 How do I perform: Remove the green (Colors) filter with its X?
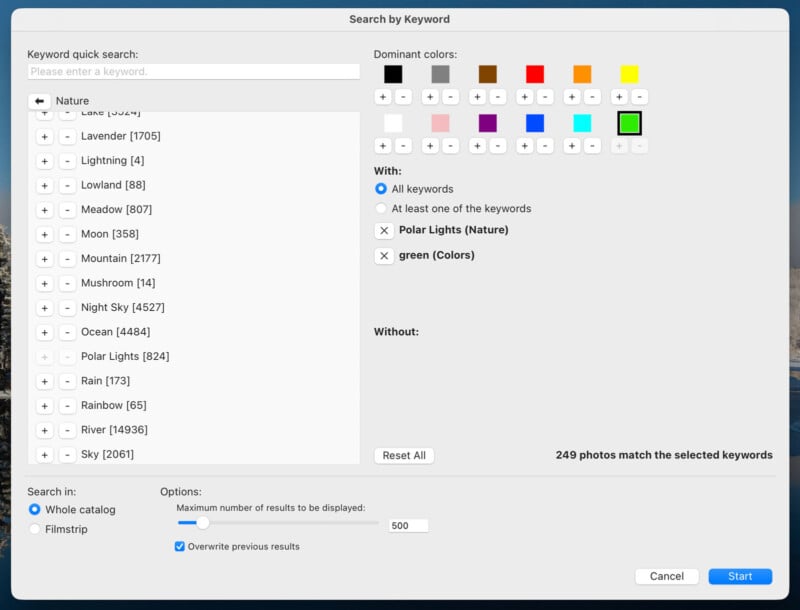pyautogui.click(x=385, y=256)
